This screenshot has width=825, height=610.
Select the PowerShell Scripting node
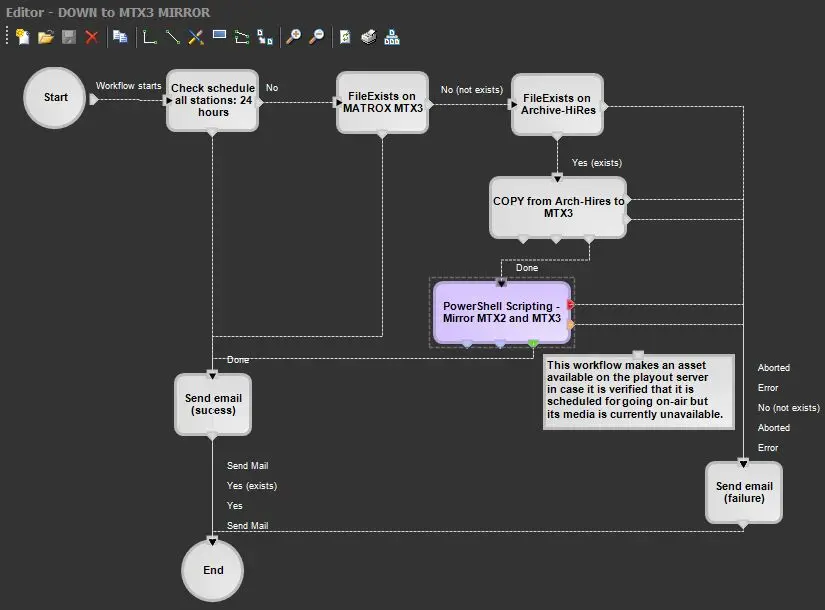click(x=501, y=312)
